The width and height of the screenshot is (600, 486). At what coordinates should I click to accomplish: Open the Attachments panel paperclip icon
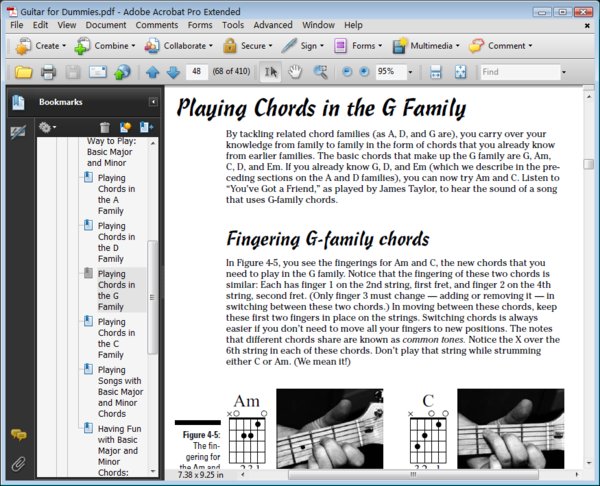17,463
